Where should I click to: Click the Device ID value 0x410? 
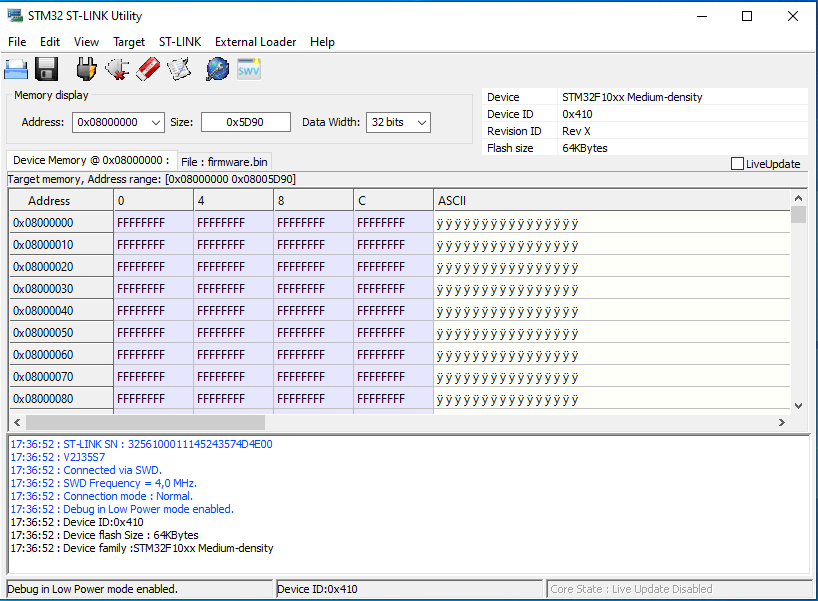[x=577, y=114]
